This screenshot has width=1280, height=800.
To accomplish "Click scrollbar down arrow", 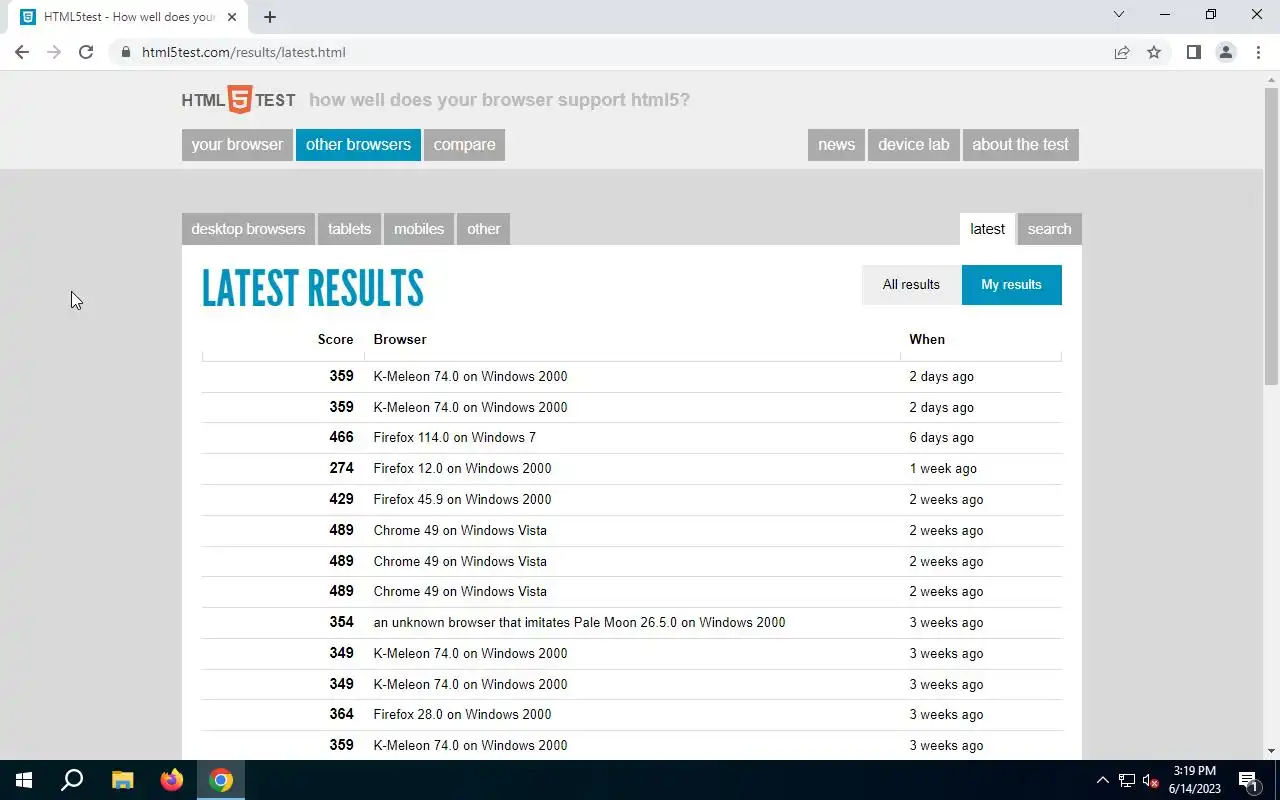I will (1271, 751).
